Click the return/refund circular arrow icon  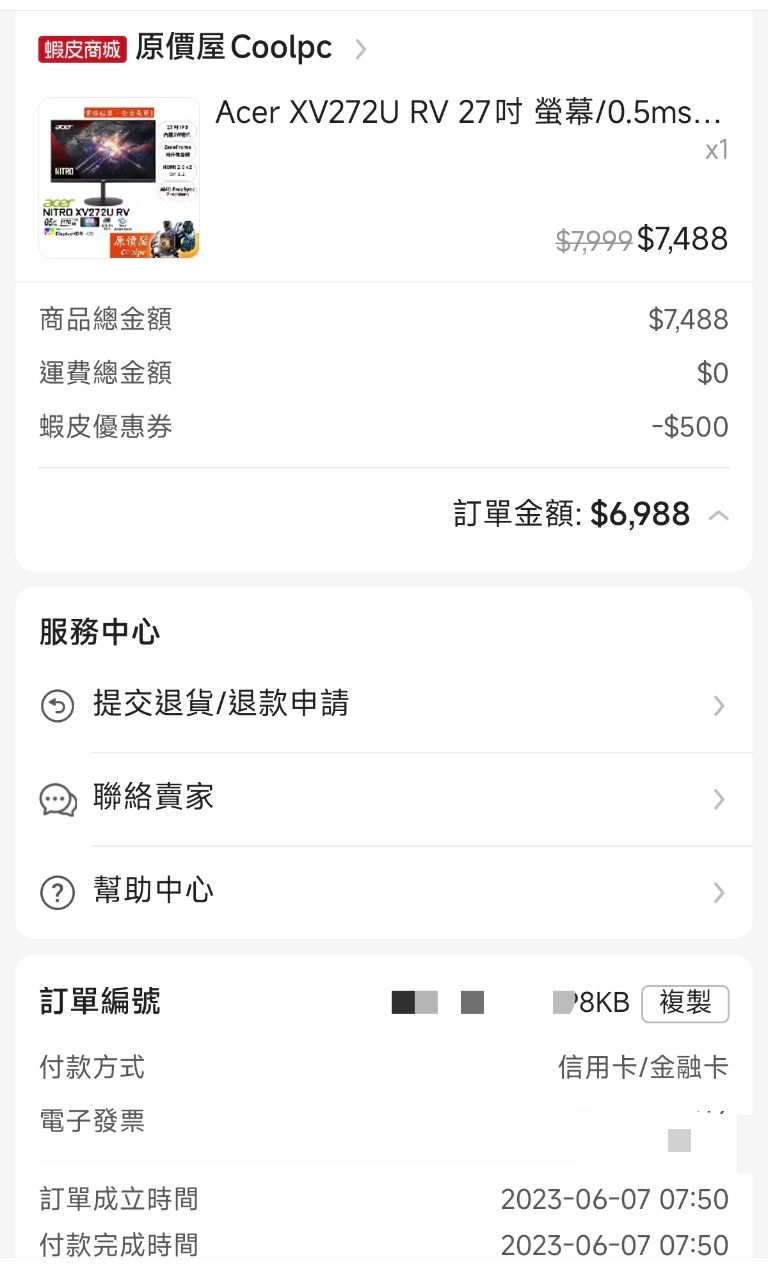57,706
